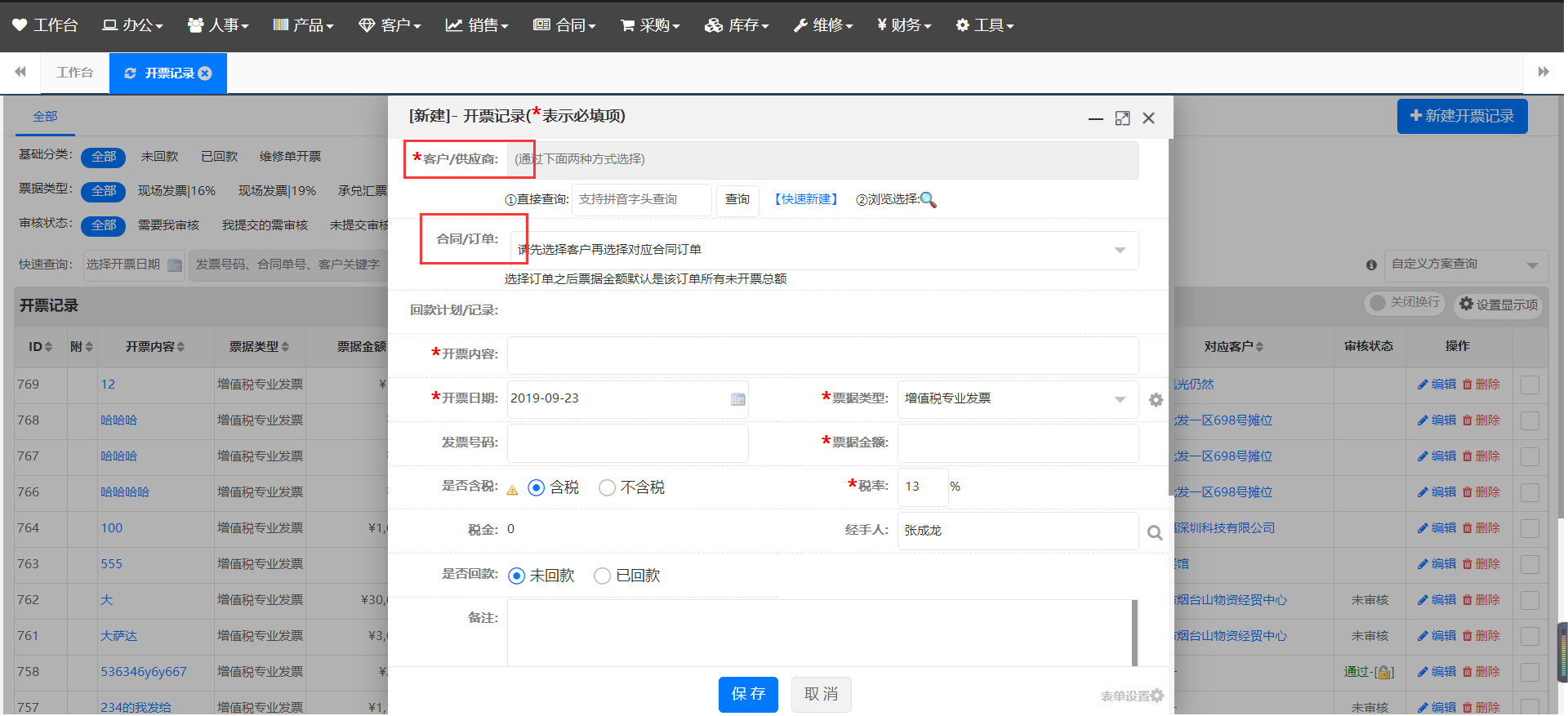Switch to the 工作台 tab
Image resolution: width=1568 pixels, height=716 pixels.
point(74,73)
